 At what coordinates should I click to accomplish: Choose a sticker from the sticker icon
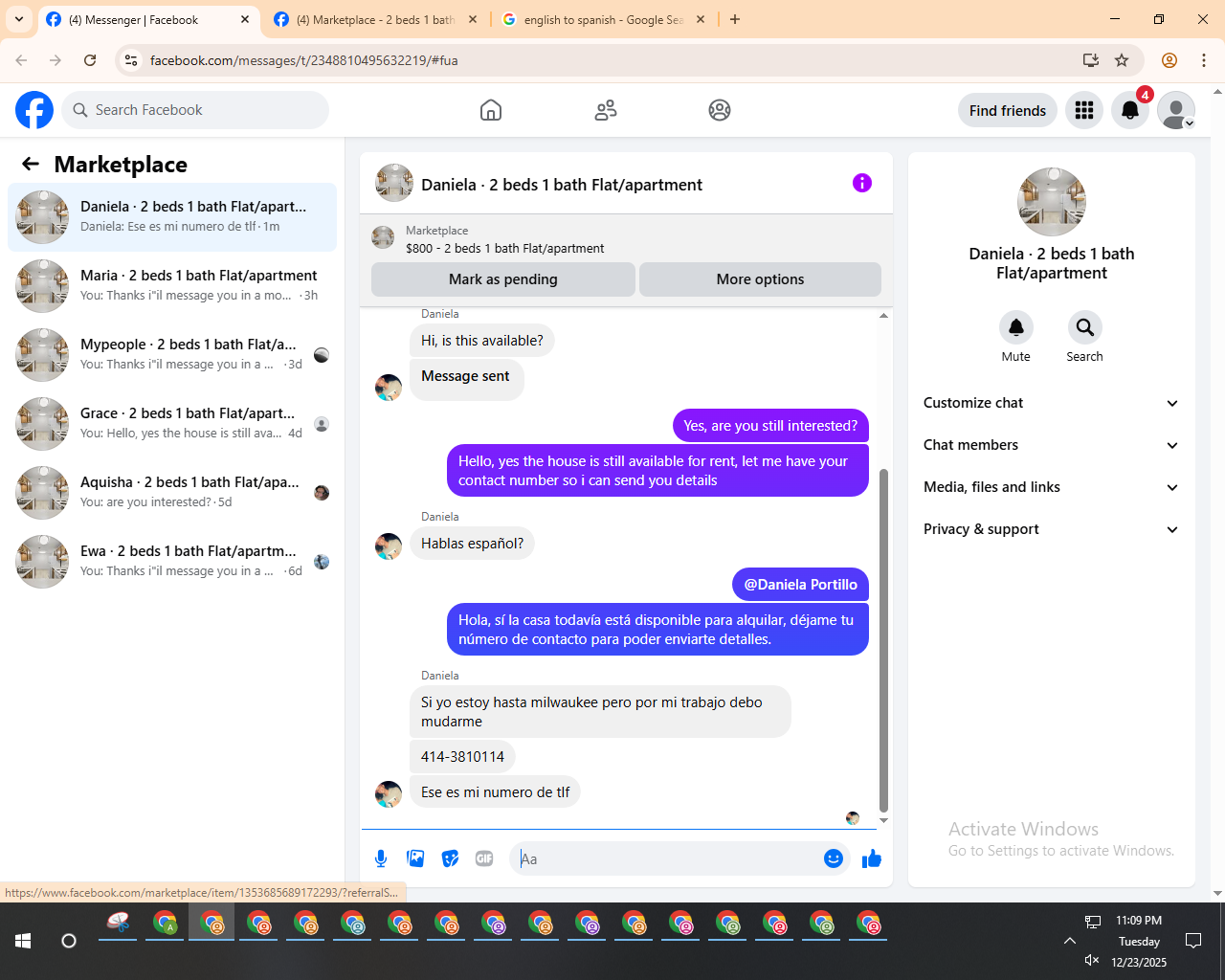click(x=450, y=858)
